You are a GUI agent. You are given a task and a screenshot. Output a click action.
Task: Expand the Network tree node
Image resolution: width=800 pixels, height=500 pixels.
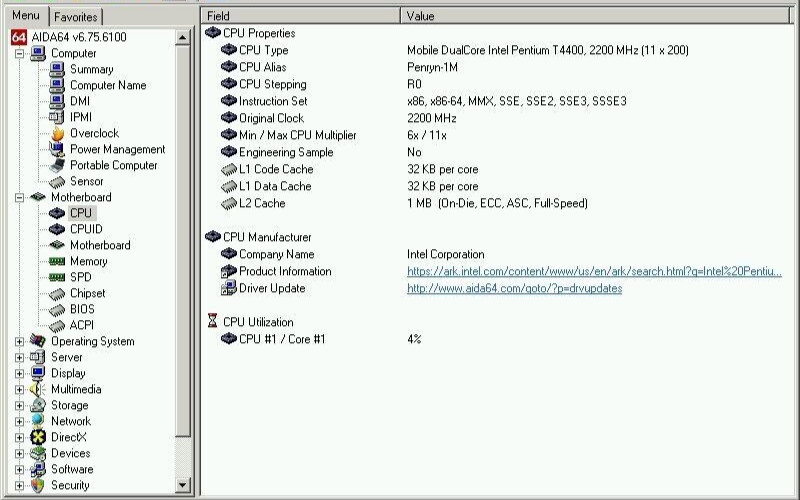click(19, 421)
